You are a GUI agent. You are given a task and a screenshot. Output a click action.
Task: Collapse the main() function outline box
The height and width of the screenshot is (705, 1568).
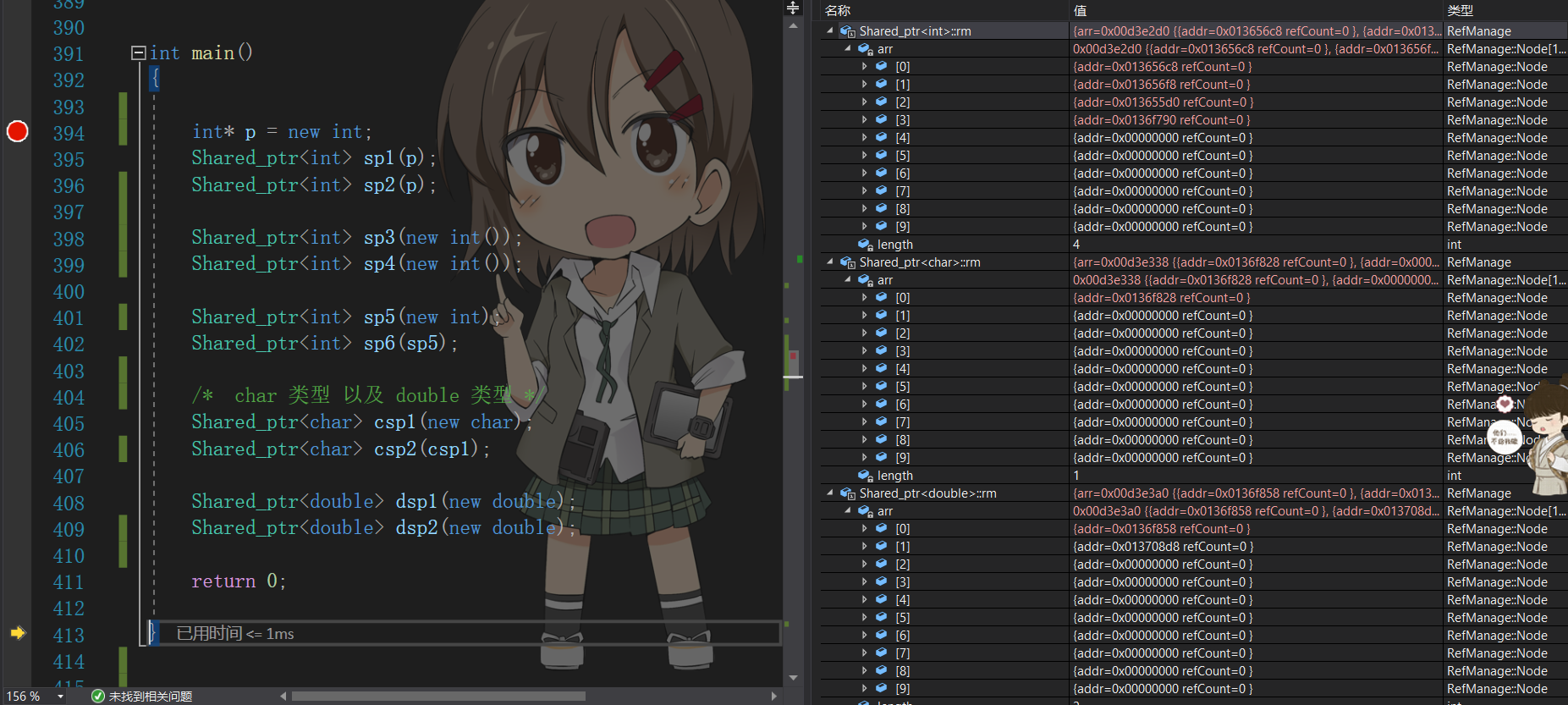click(x=138, y=52)
